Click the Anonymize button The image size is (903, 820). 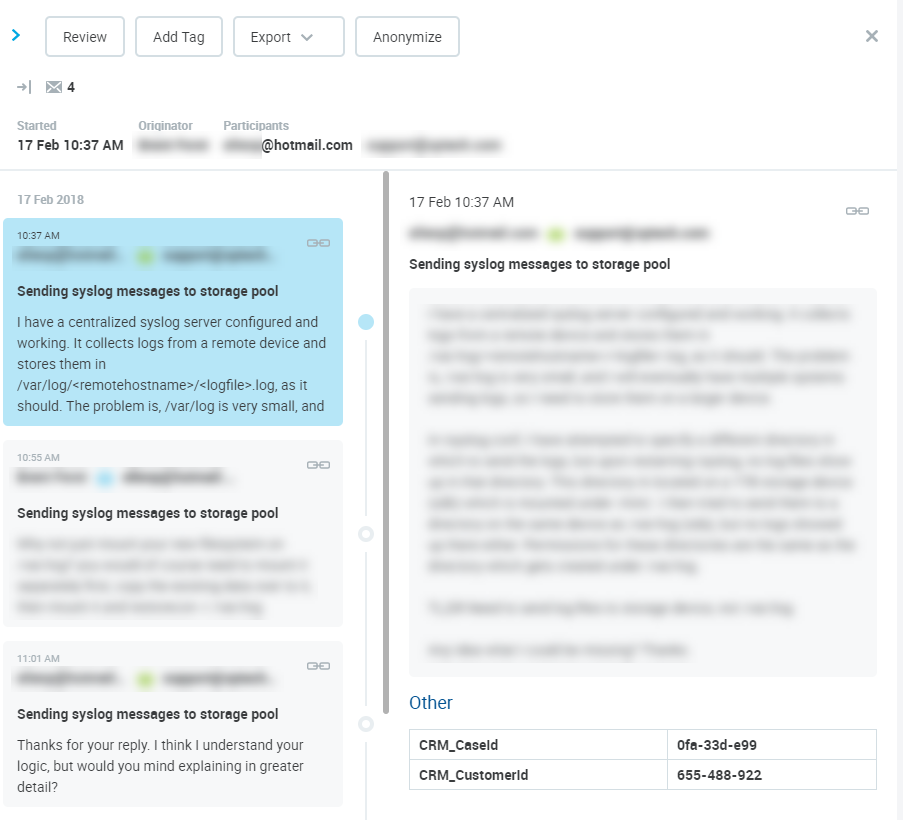407,37
